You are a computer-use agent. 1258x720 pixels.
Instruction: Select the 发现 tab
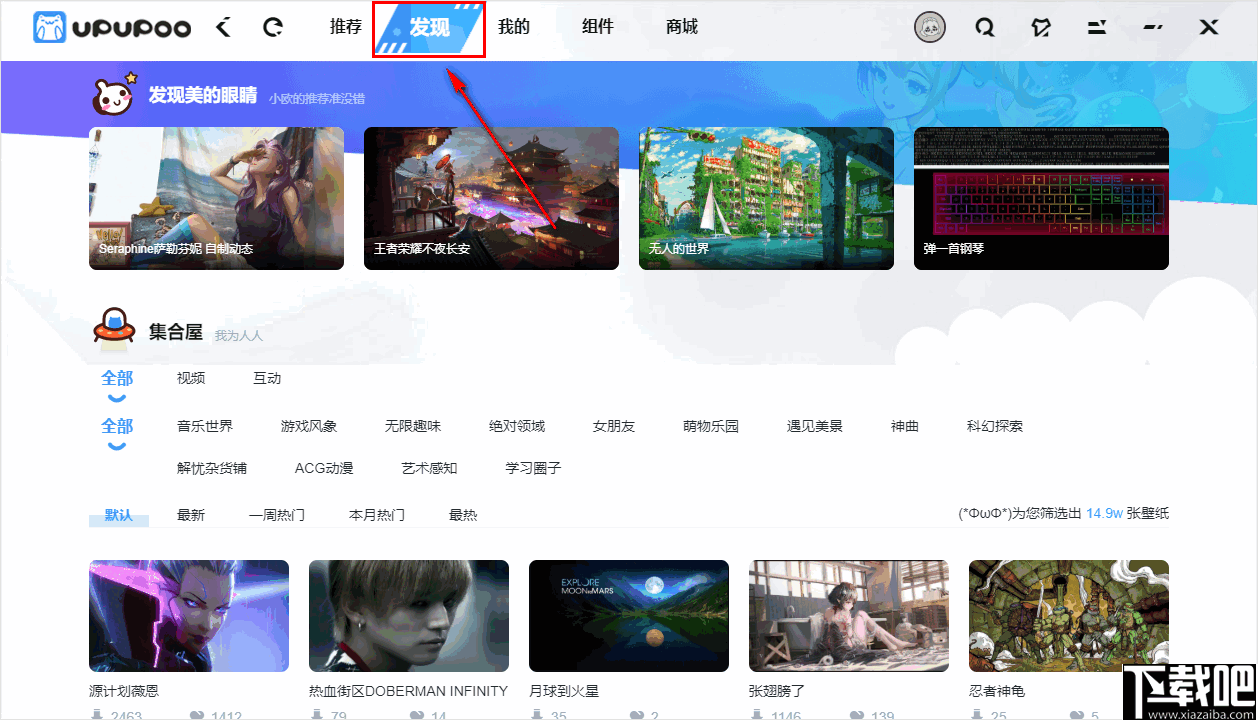coord(430,28)
